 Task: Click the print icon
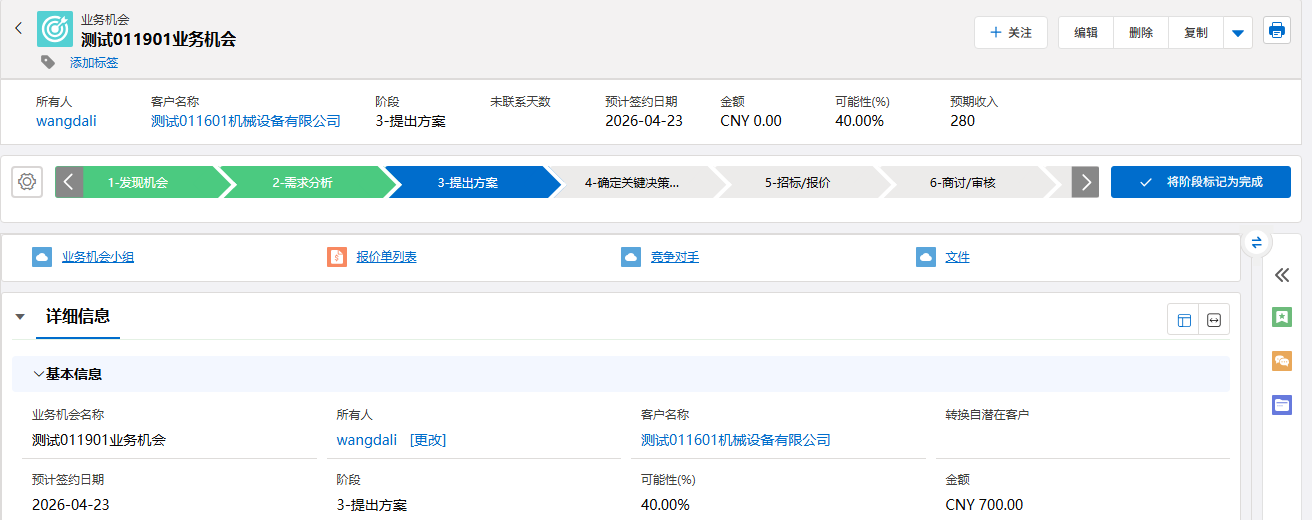[1276, 31]
